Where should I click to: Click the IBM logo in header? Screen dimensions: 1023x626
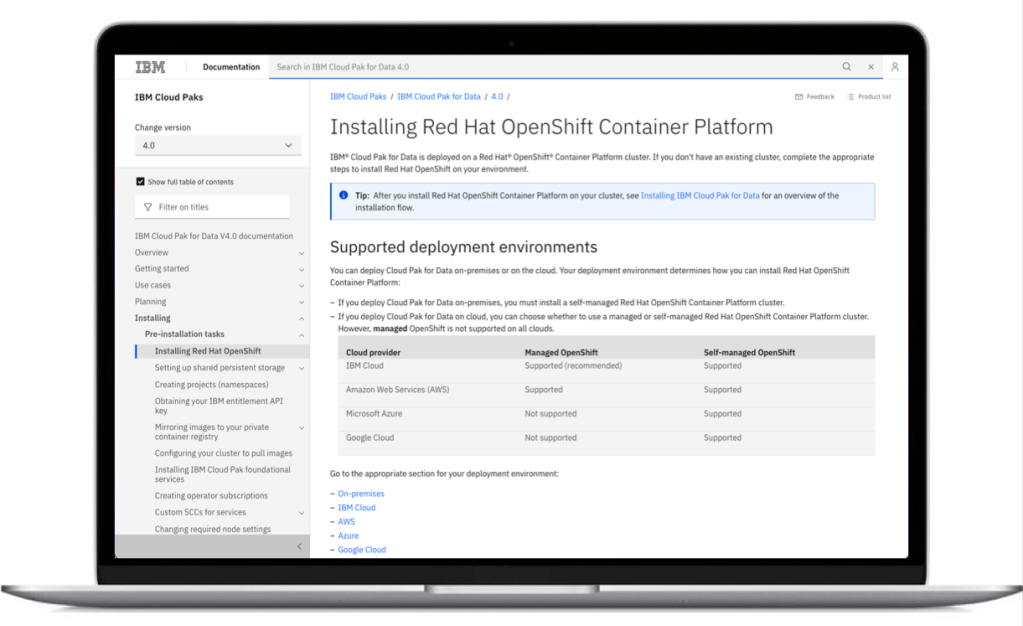tap(150, 67)
